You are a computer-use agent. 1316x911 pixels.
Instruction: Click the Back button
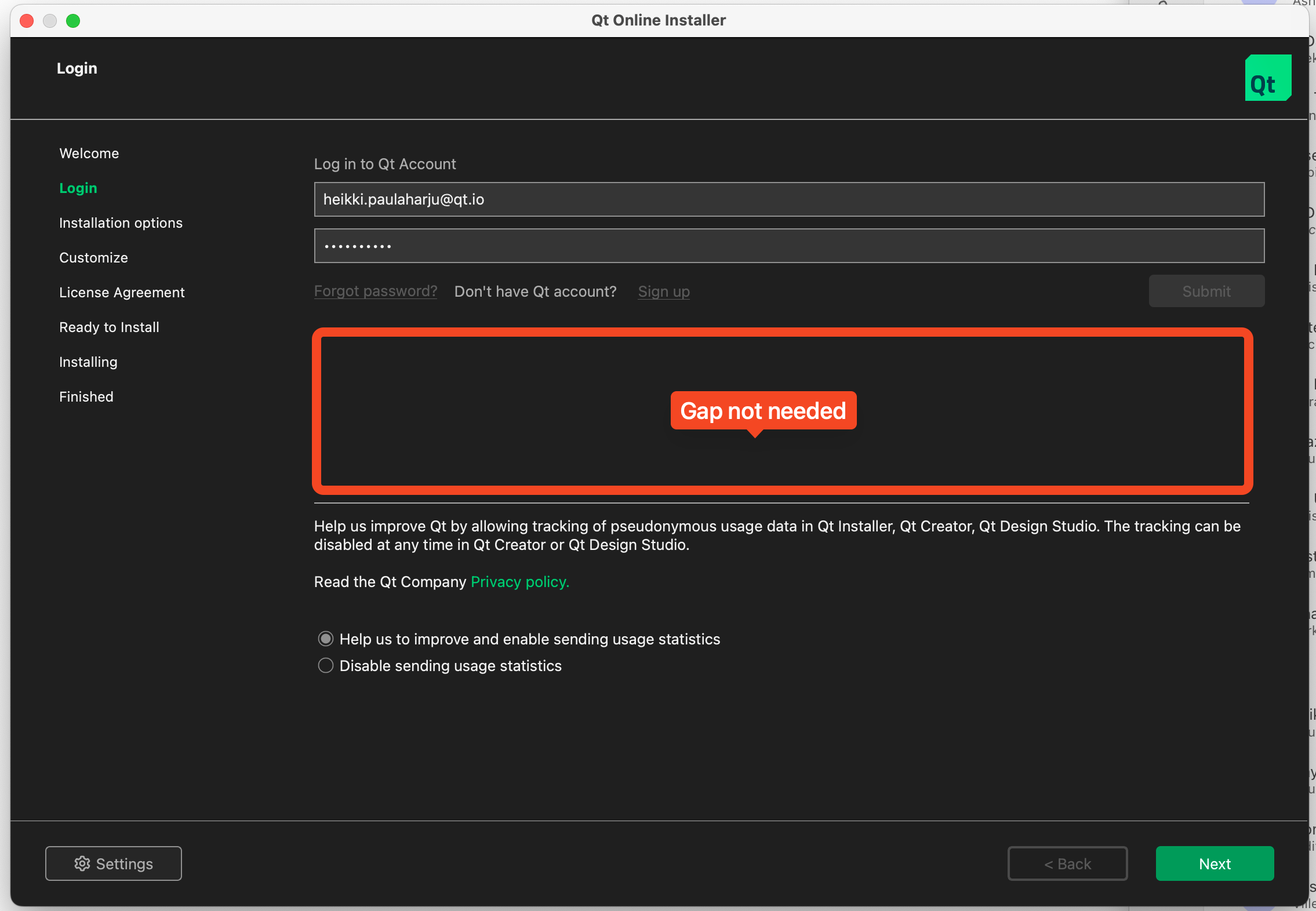[1067, 863]
